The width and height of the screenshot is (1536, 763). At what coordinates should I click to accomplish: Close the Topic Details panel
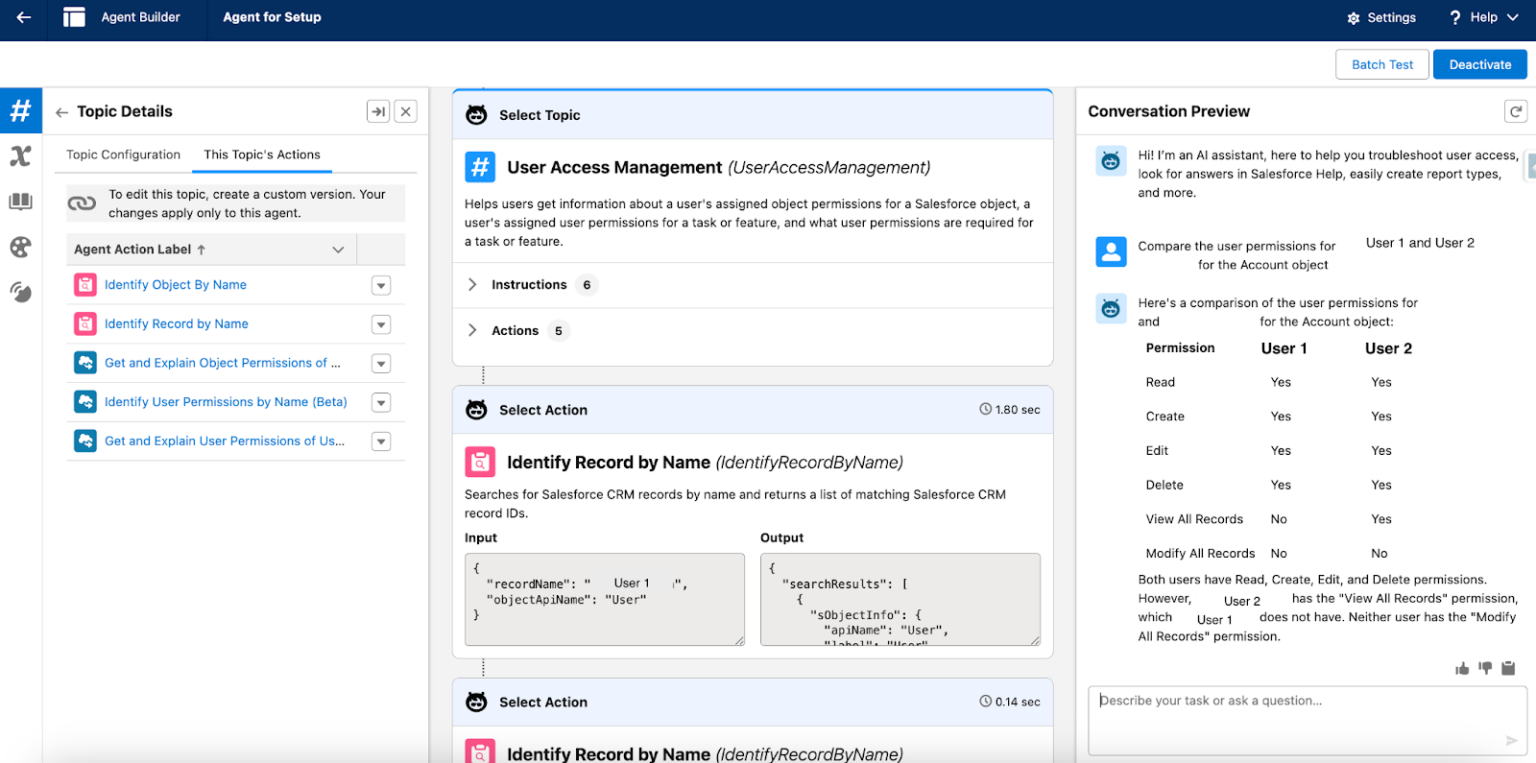(405, 112)
